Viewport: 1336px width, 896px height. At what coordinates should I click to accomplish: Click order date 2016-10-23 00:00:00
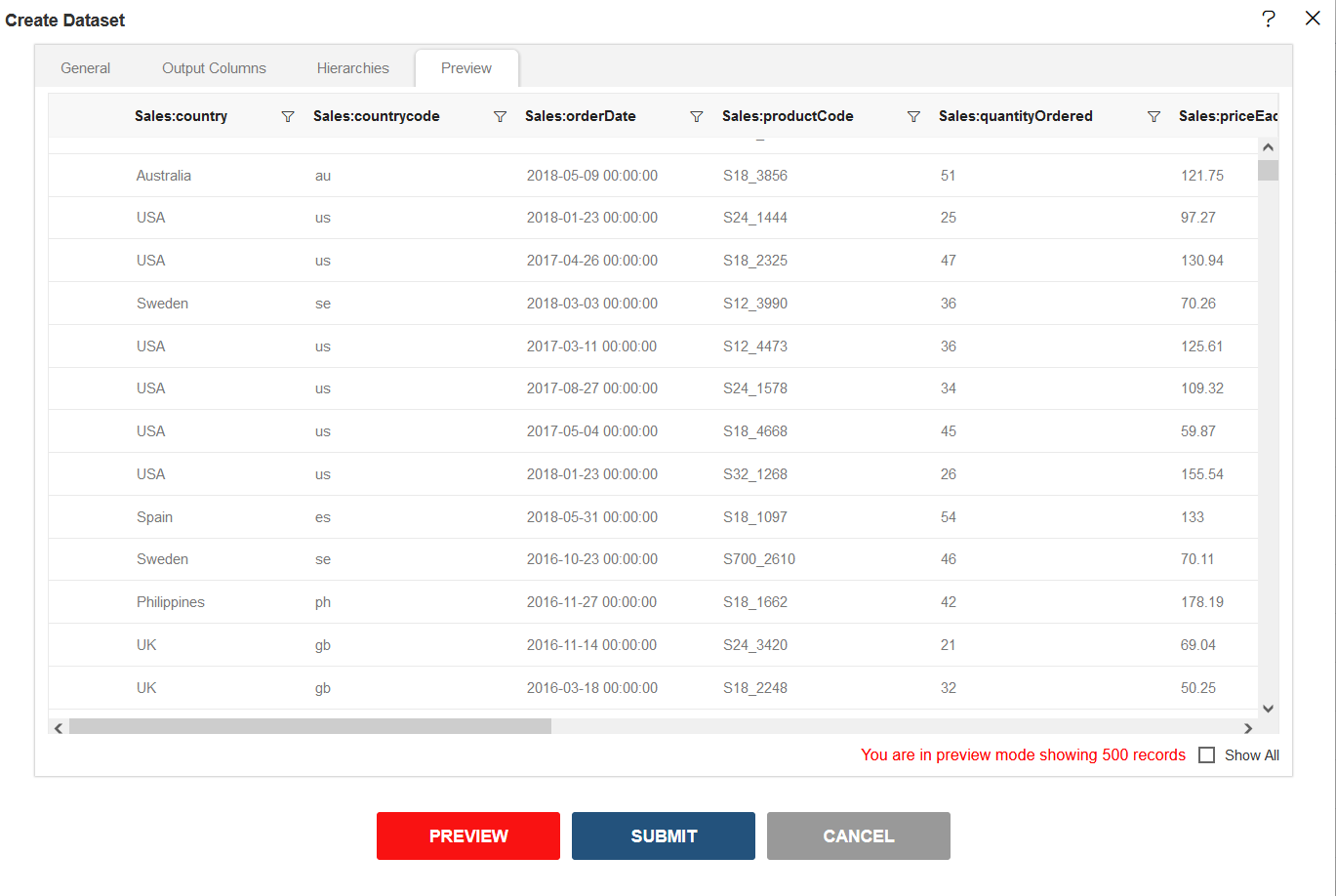pyautogui.click(x=592, y=559)
